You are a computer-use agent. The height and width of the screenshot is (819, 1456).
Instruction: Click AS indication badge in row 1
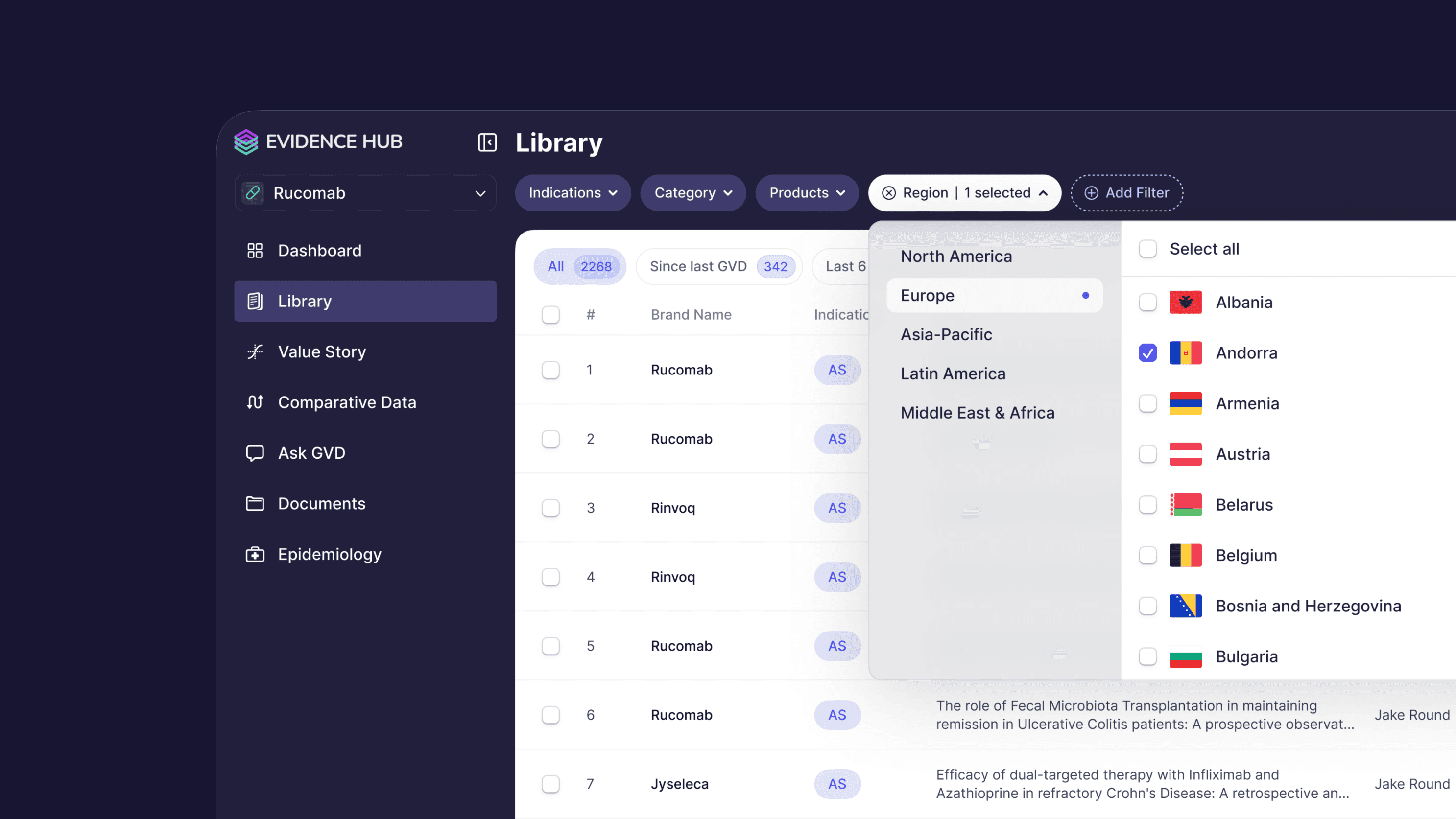coord(836,370)
